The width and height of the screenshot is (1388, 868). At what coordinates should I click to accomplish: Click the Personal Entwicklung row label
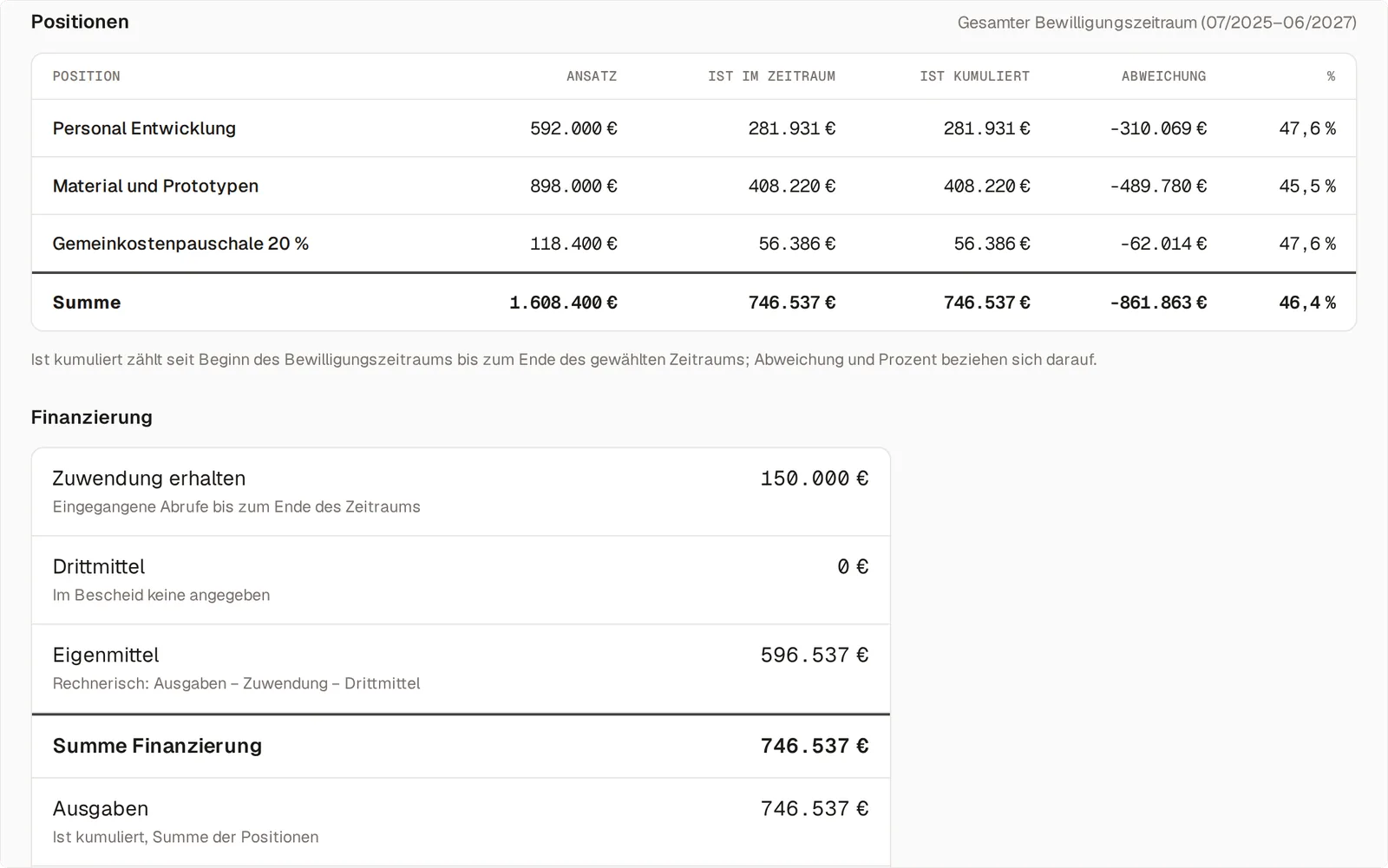pyautogui.click(x=144, y=128)
